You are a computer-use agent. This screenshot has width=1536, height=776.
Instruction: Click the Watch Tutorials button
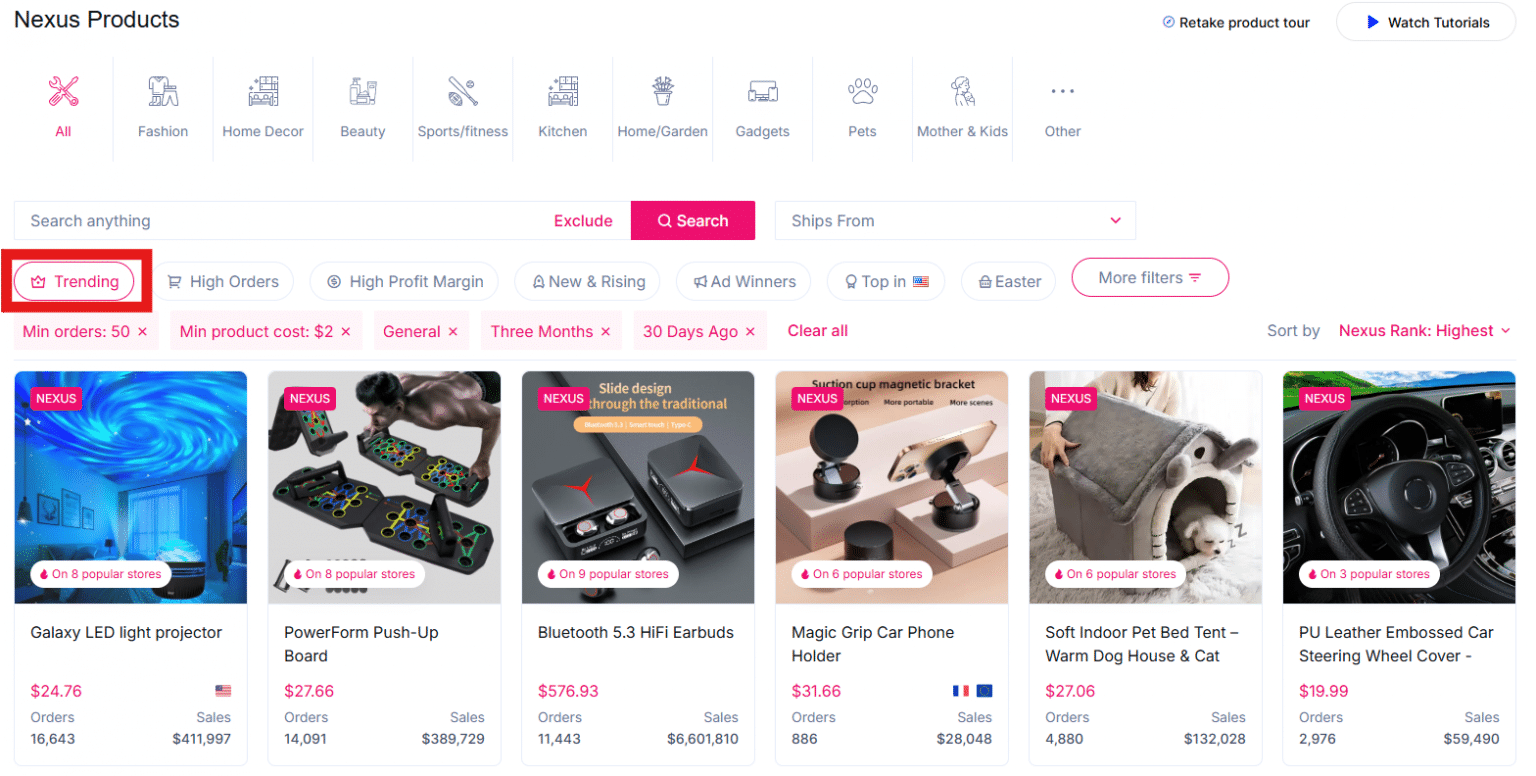[x=1425, y=21]
